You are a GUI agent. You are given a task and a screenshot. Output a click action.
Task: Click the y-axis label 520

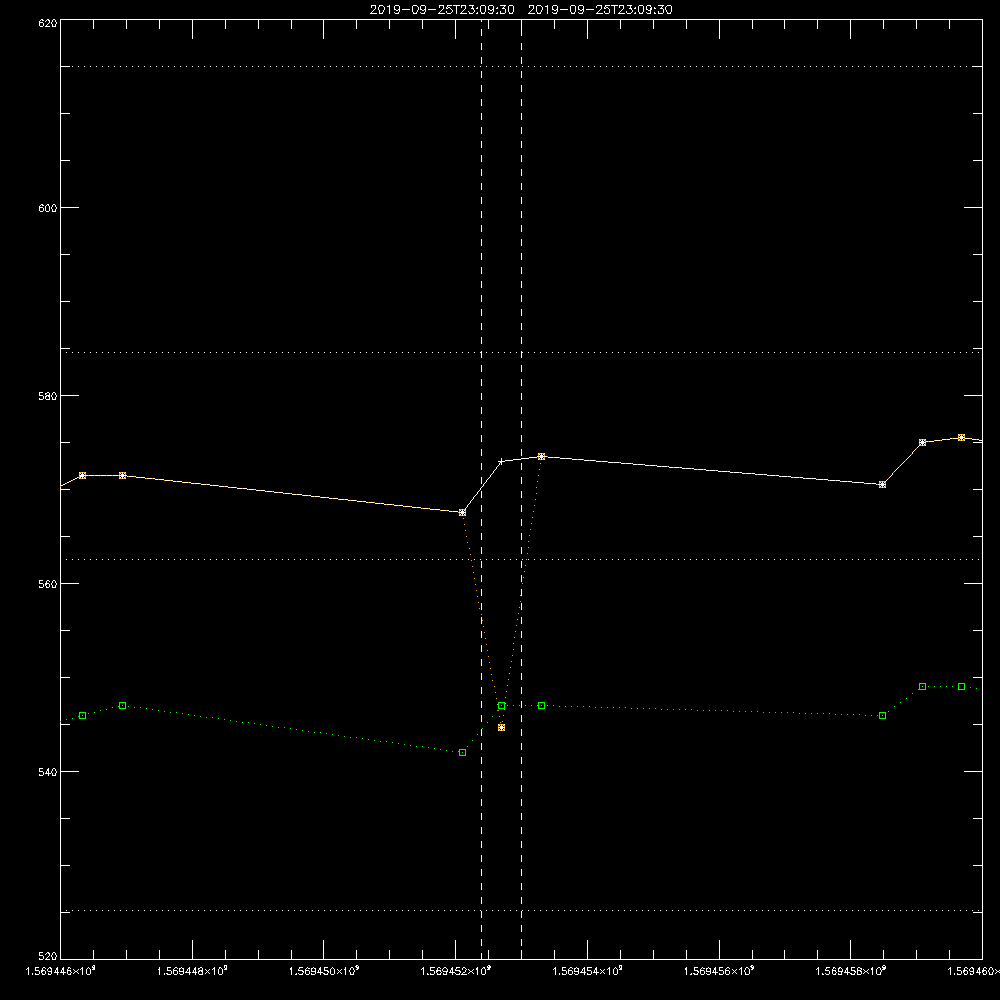pyautogui.click(x=48, y=956)
